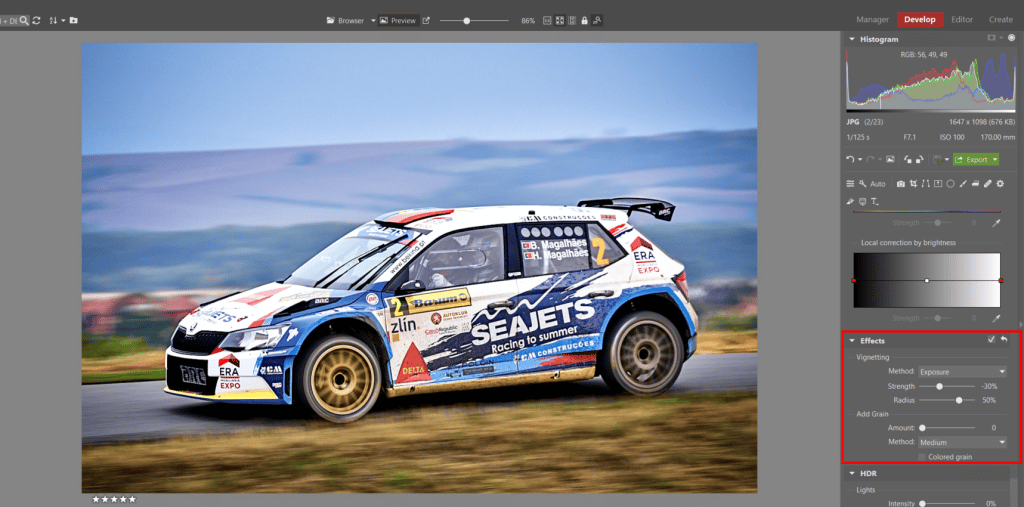The height and width of the screenshot is (507, 1024).
Task: Click the save-with-checkmark icon
Action: [x=937, y=159]
